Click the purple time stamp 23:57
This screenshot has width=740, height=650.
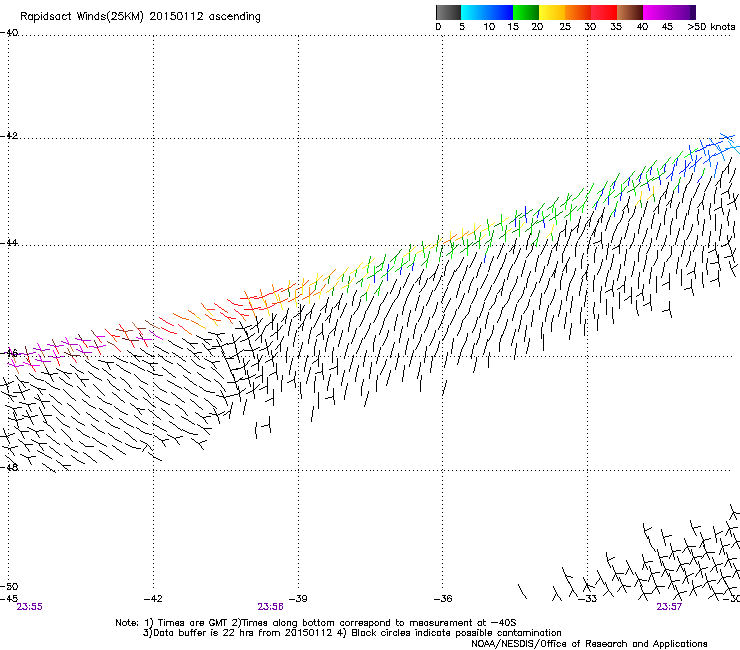(669, 607)
